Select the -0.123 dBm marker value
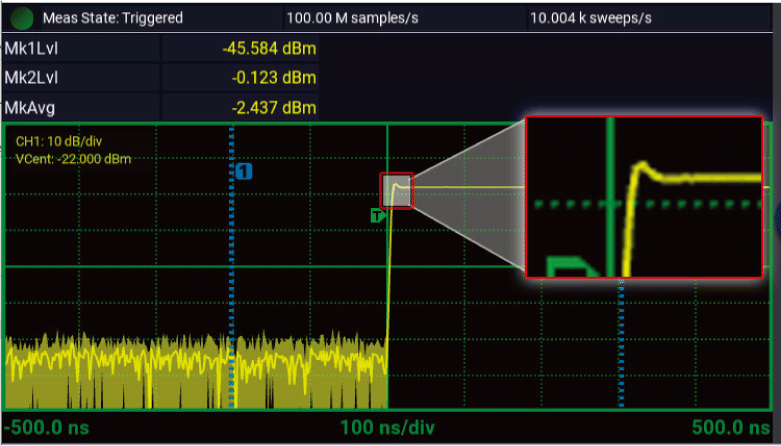The width and height of the screenshot is (781, 446). [x=274, y=77]
